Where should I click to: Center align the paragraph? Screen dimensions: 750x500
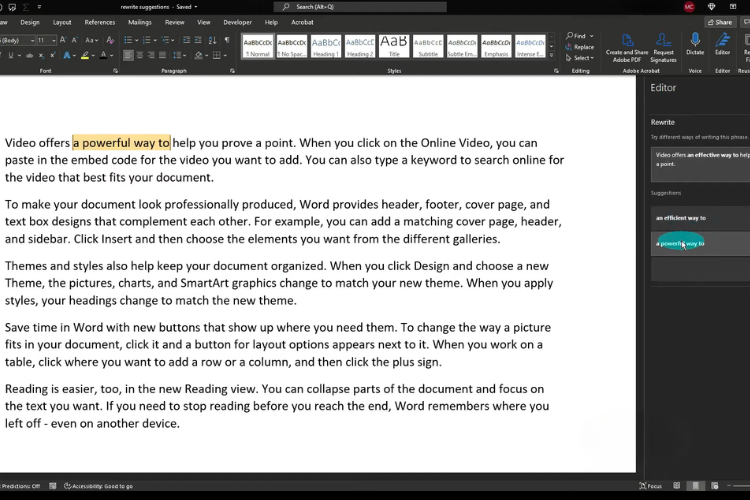[140, 56]
